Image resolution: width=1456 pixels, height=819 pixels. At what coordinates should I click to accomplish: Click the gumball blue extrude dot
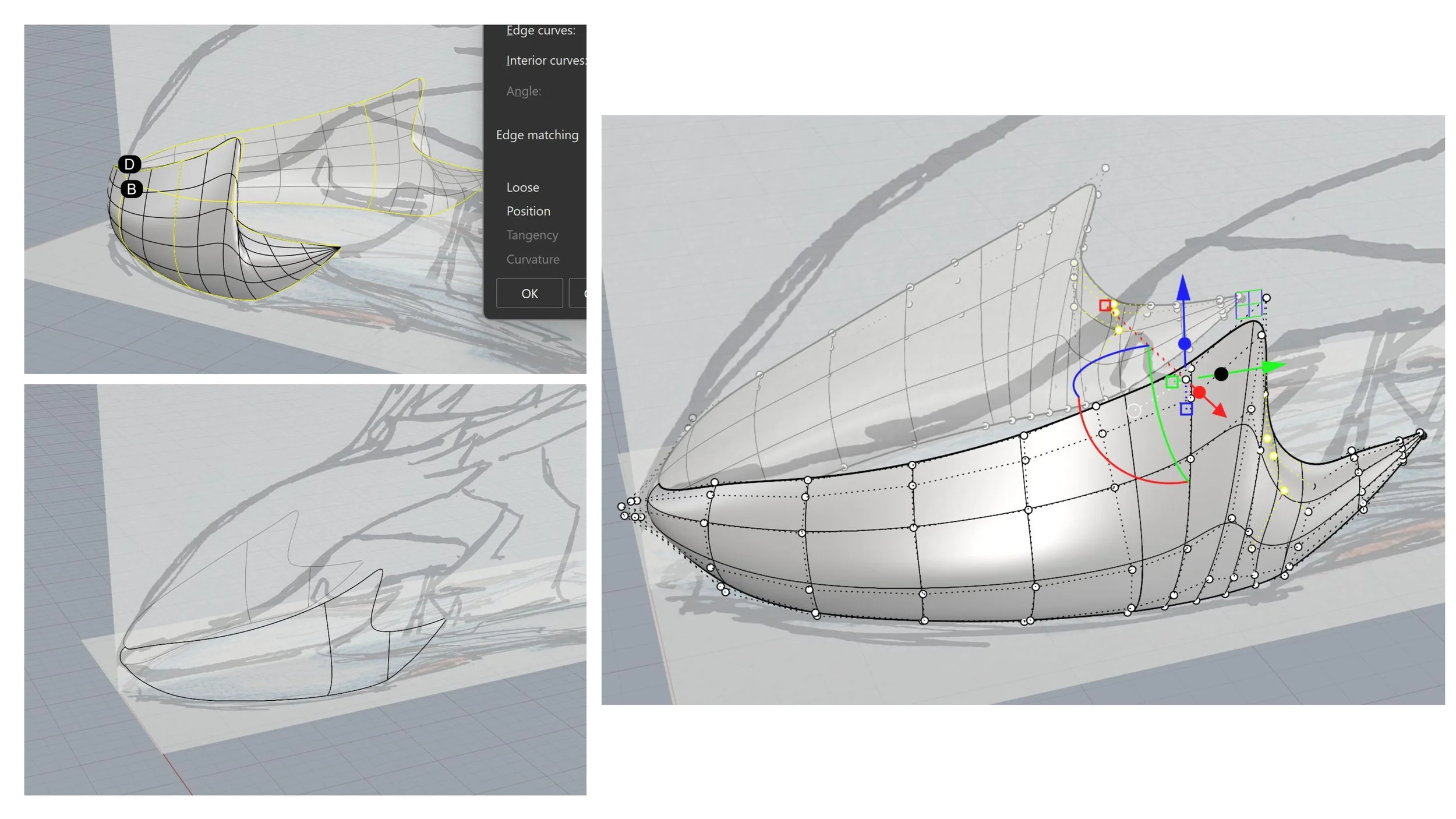click(1185, 344)
